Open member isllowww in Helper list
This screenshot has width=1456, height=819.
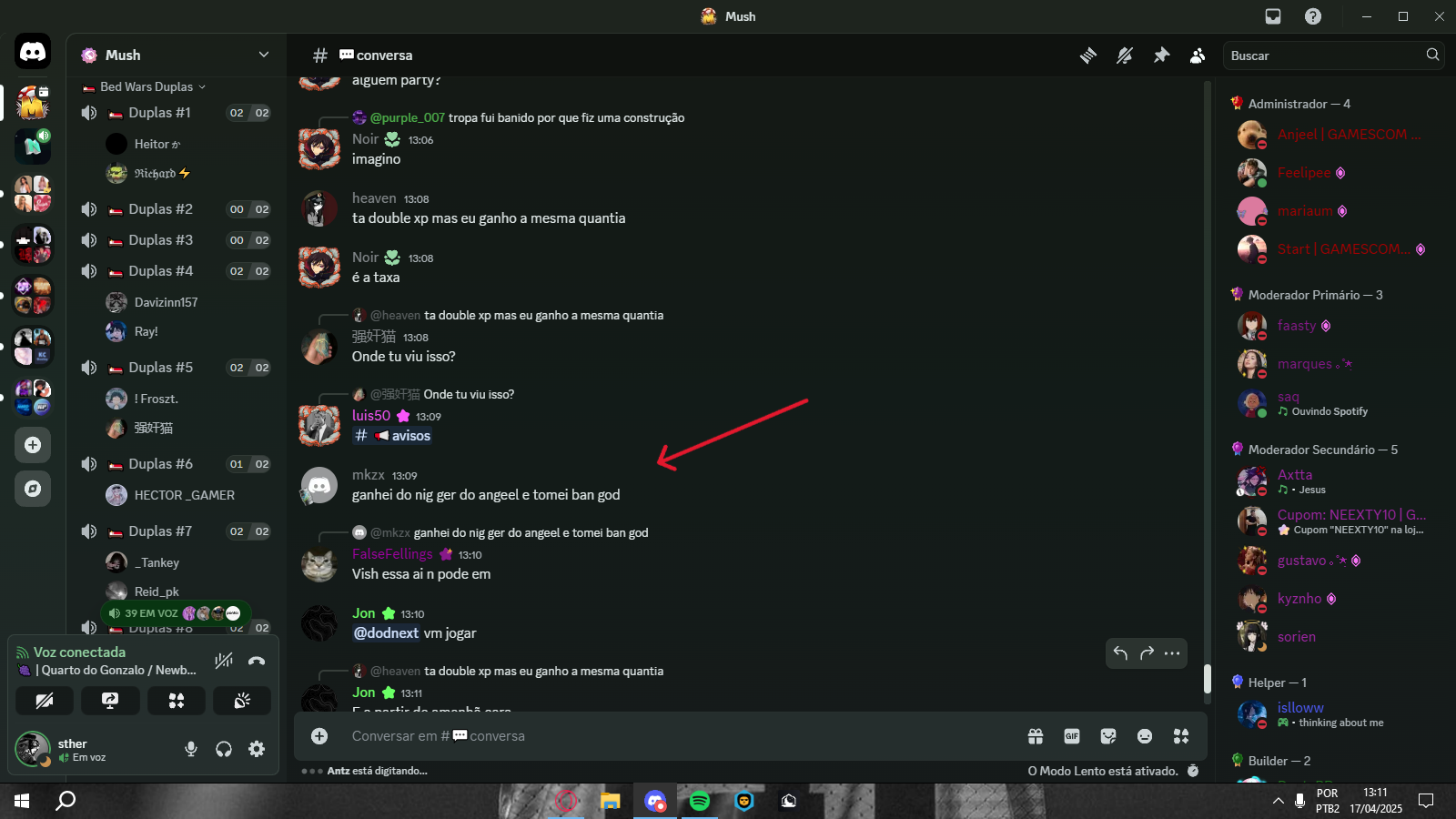tap(1332, 714)
